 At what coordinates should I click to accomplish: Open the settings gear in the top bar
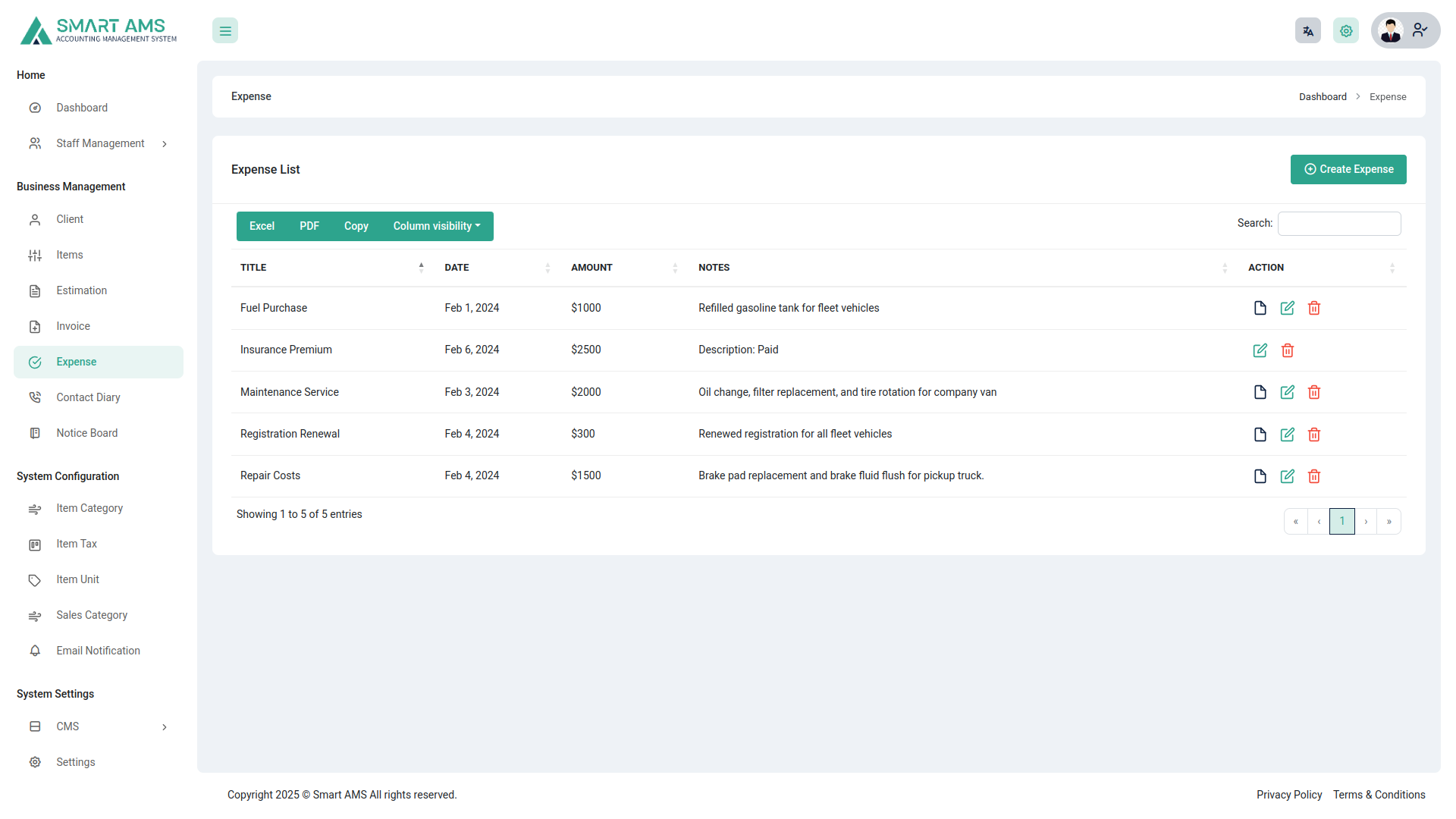1346,30
